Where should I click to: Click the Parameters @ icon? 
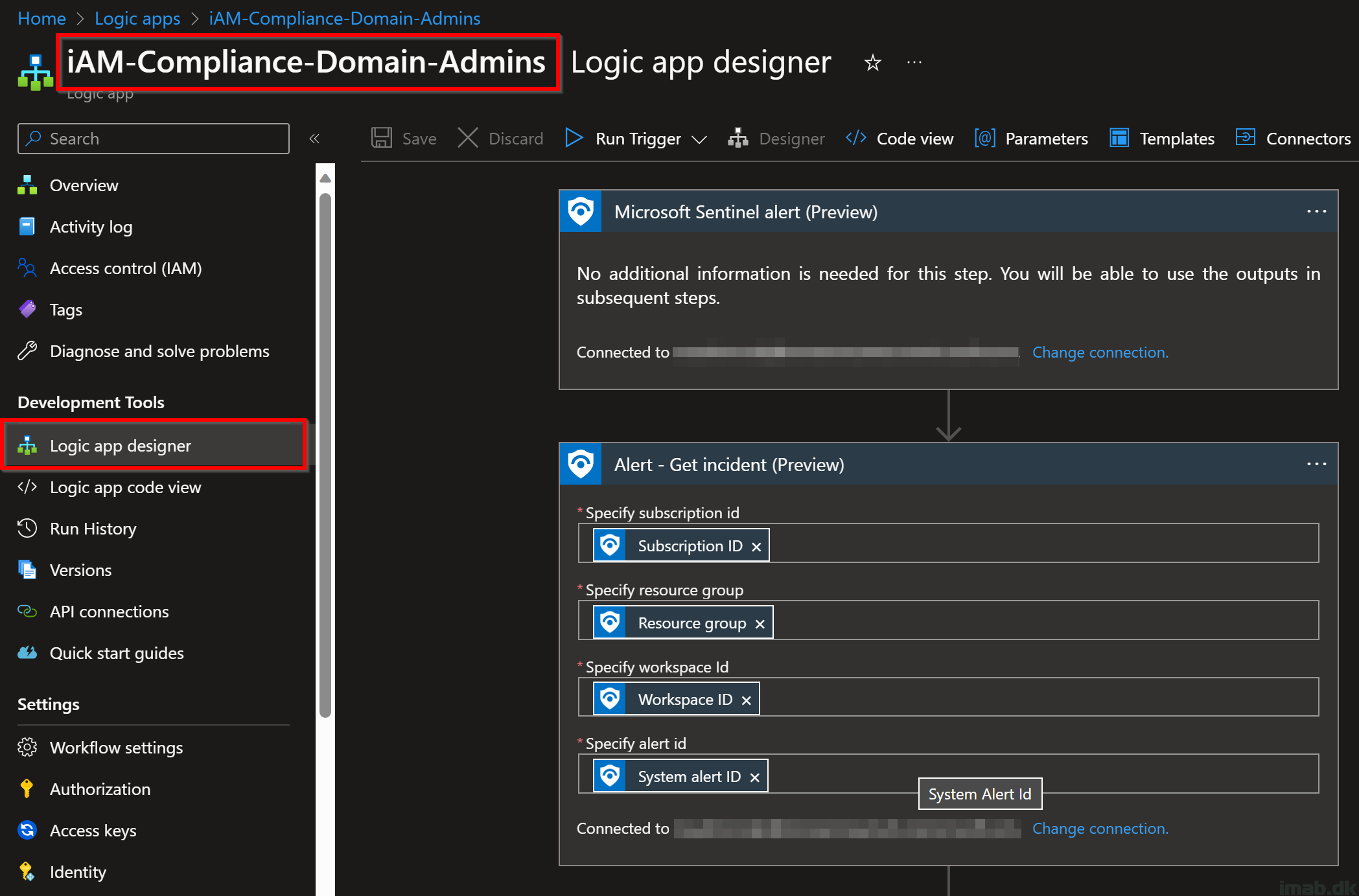pyautogui.click(x=984, y=138)
